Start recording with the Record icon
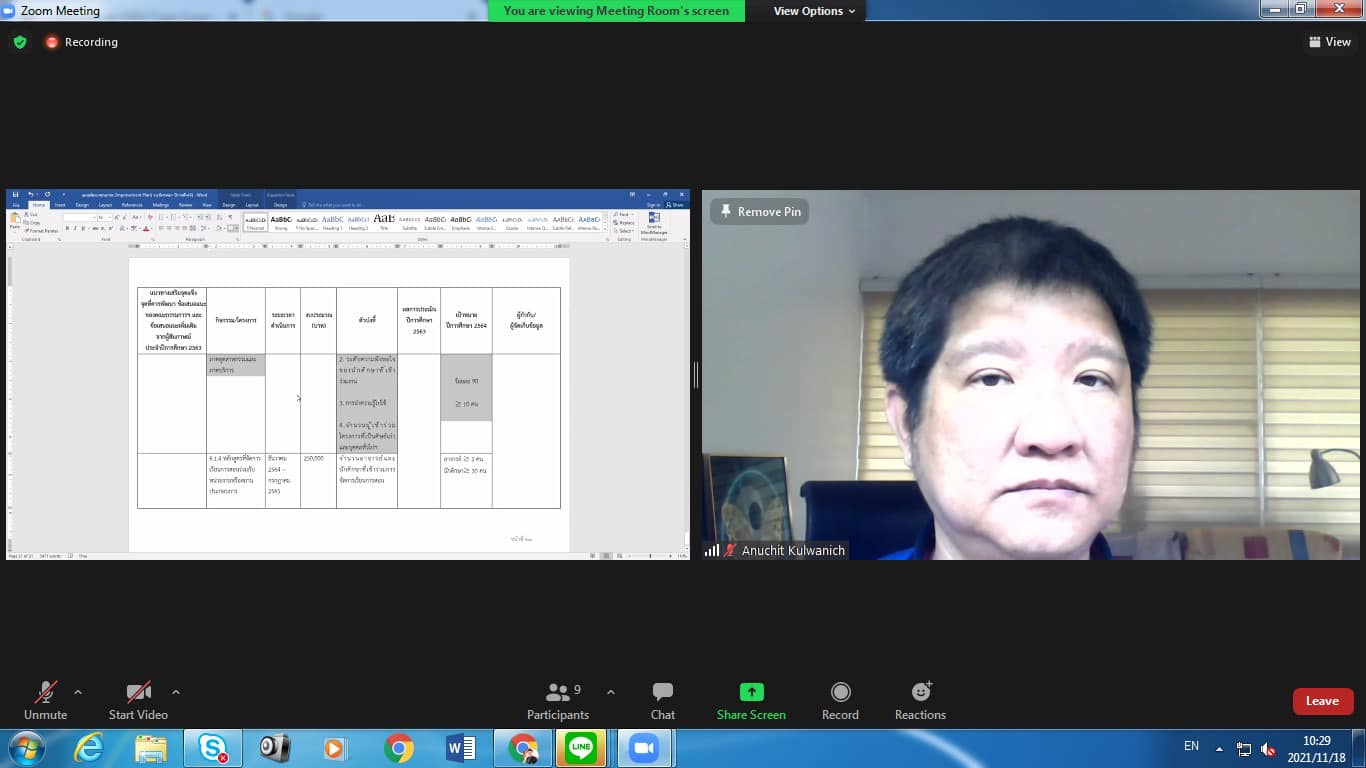The width and height of the screenshot is (1366, 768). [840, 693]
